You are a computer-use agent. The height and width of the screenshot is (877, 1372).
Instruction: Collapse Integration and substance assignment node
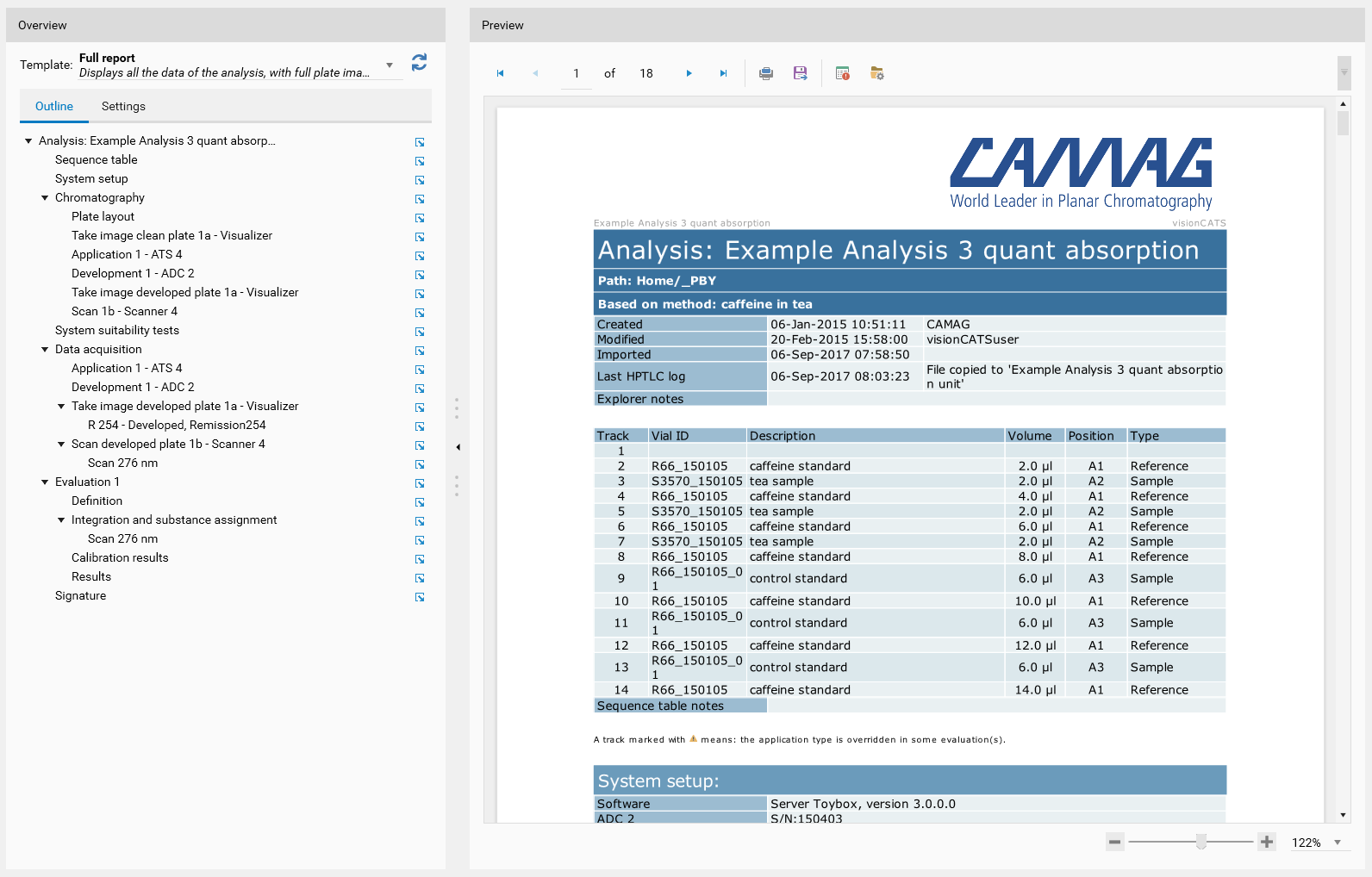point(61,519)
